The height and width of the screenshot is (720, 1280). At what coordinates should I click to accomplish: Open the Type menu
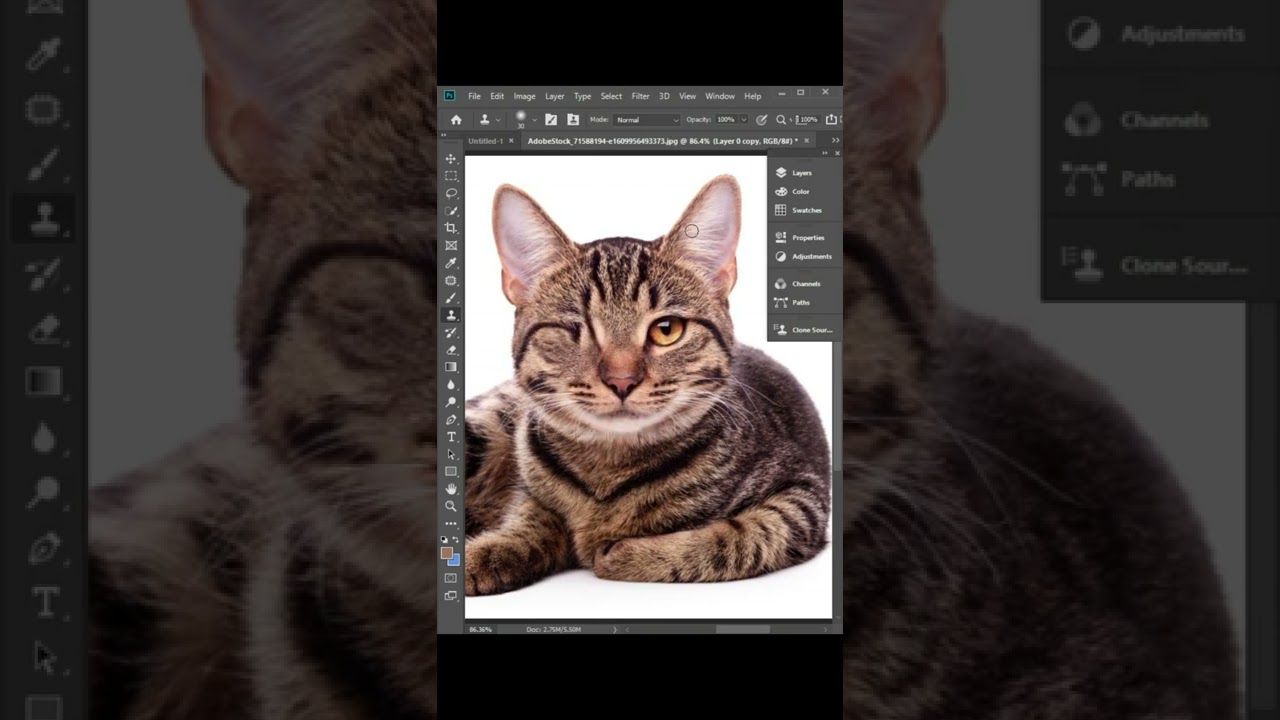[x=582, y=96]
